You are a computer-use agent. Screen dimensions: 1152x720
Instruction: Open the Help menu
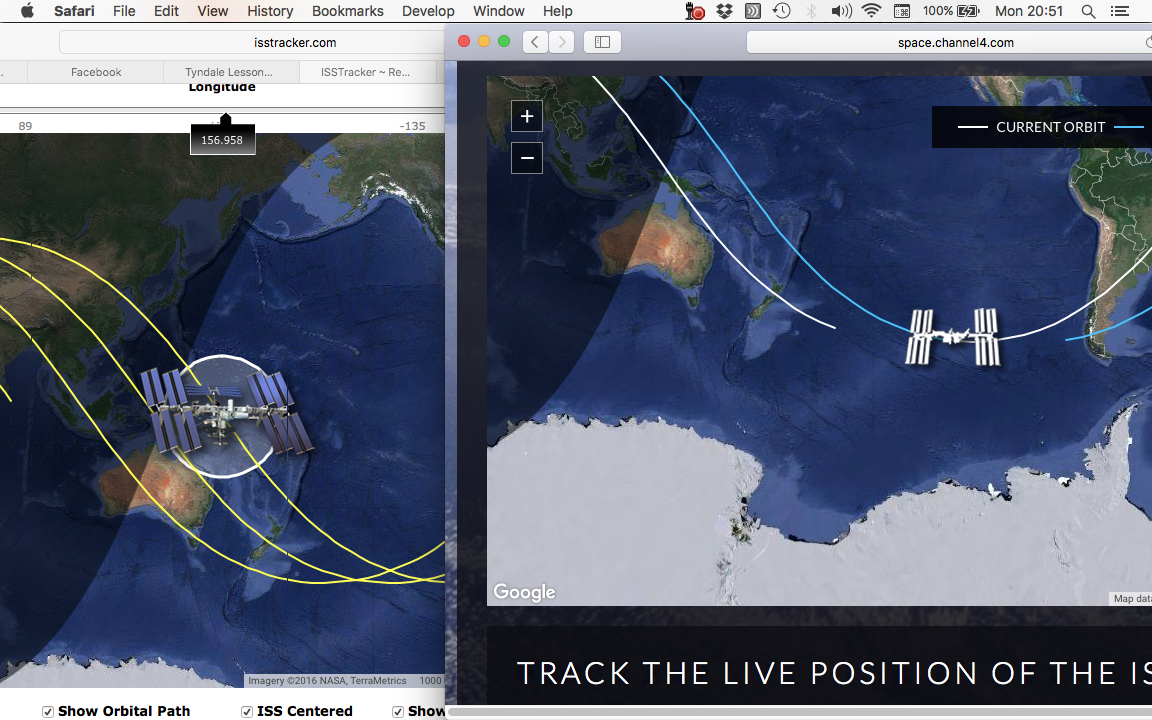tap(557, 11)
